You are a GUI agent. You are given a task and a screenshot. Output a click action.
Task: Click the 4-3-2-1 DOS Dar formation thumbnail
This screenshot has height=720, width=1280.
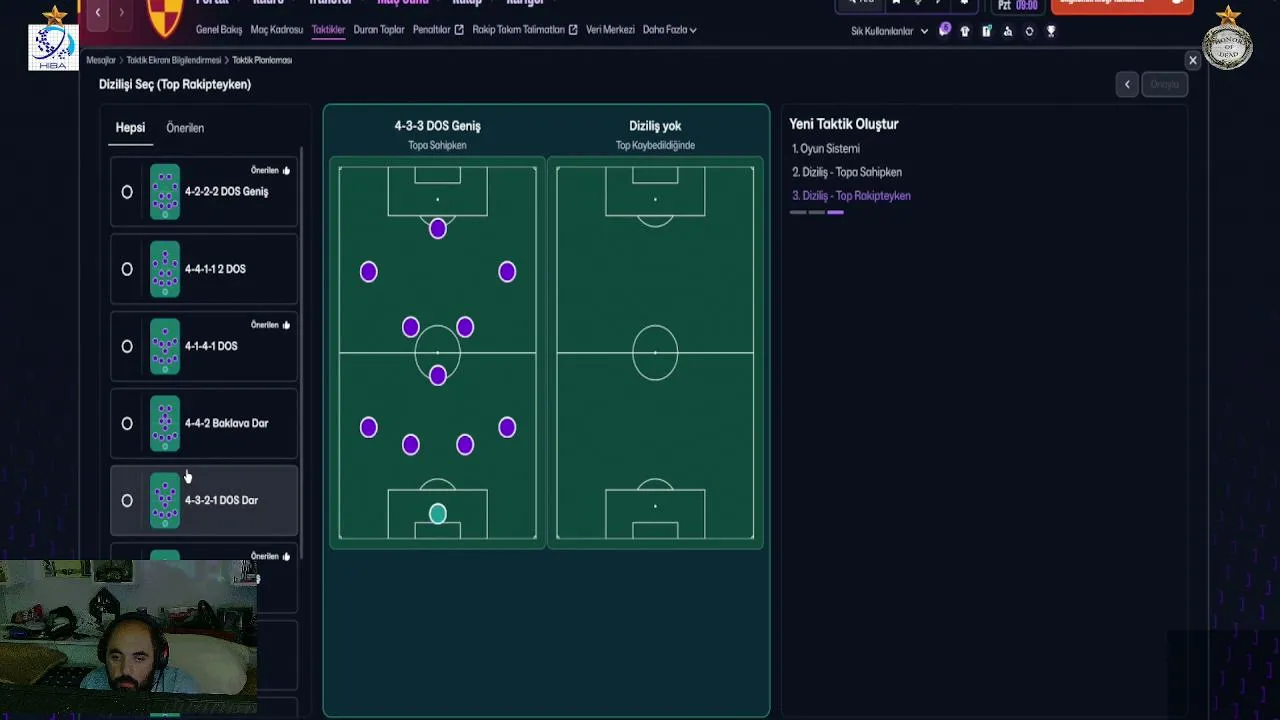(x=165, y=500)
